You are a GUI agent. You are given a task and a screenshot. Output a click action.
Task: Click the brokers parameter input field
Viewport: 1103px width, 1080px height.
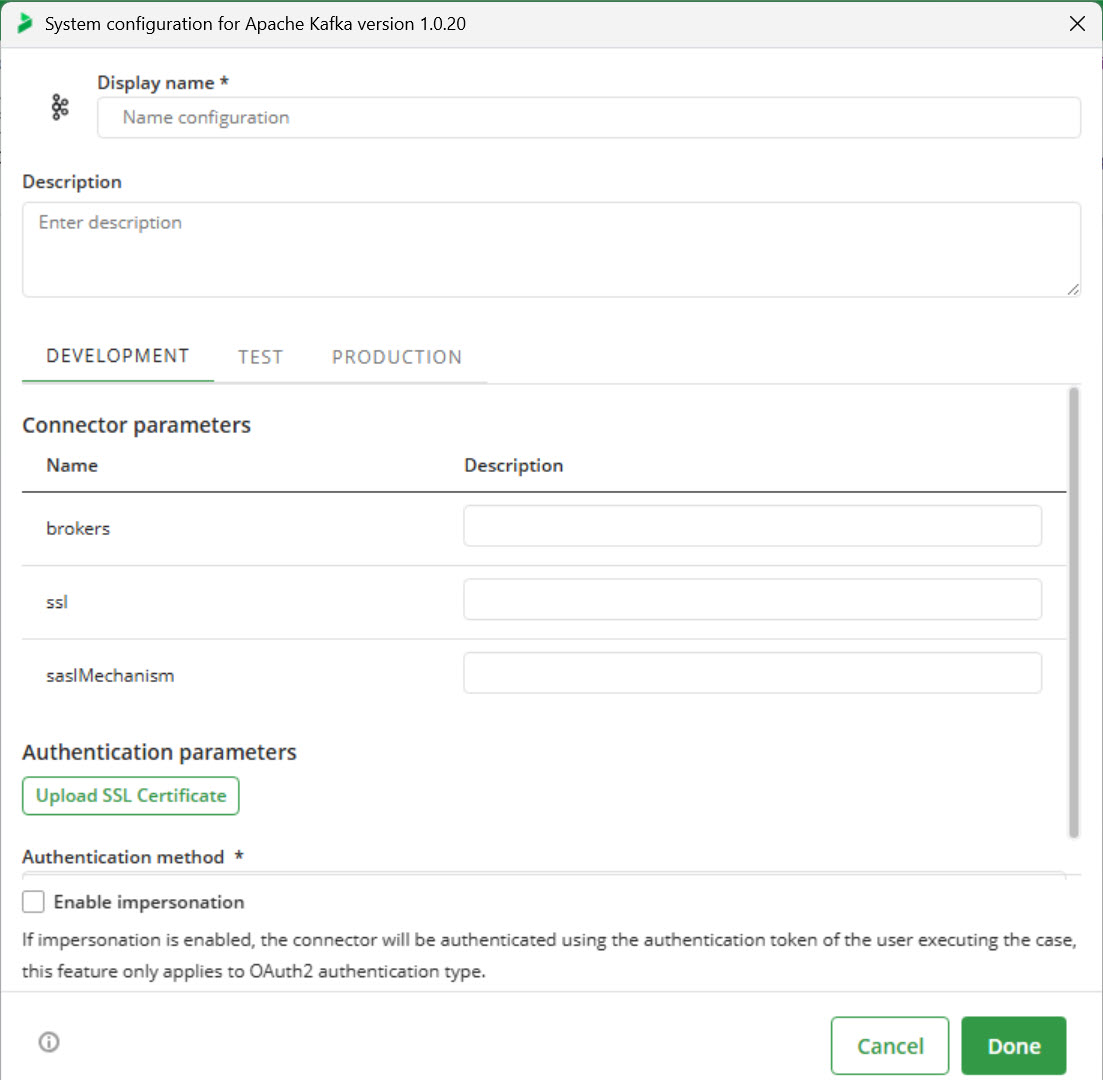pyautogui.click(x=752, y=526)
